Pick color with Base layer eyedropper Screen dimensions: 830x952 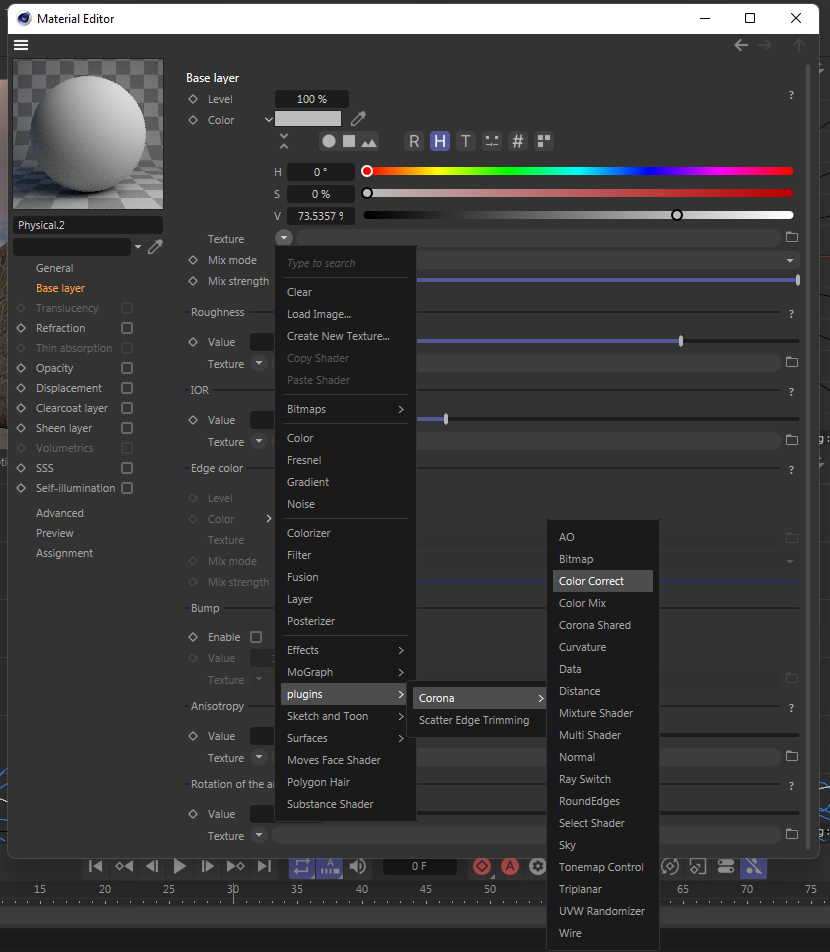coord(358,118)
